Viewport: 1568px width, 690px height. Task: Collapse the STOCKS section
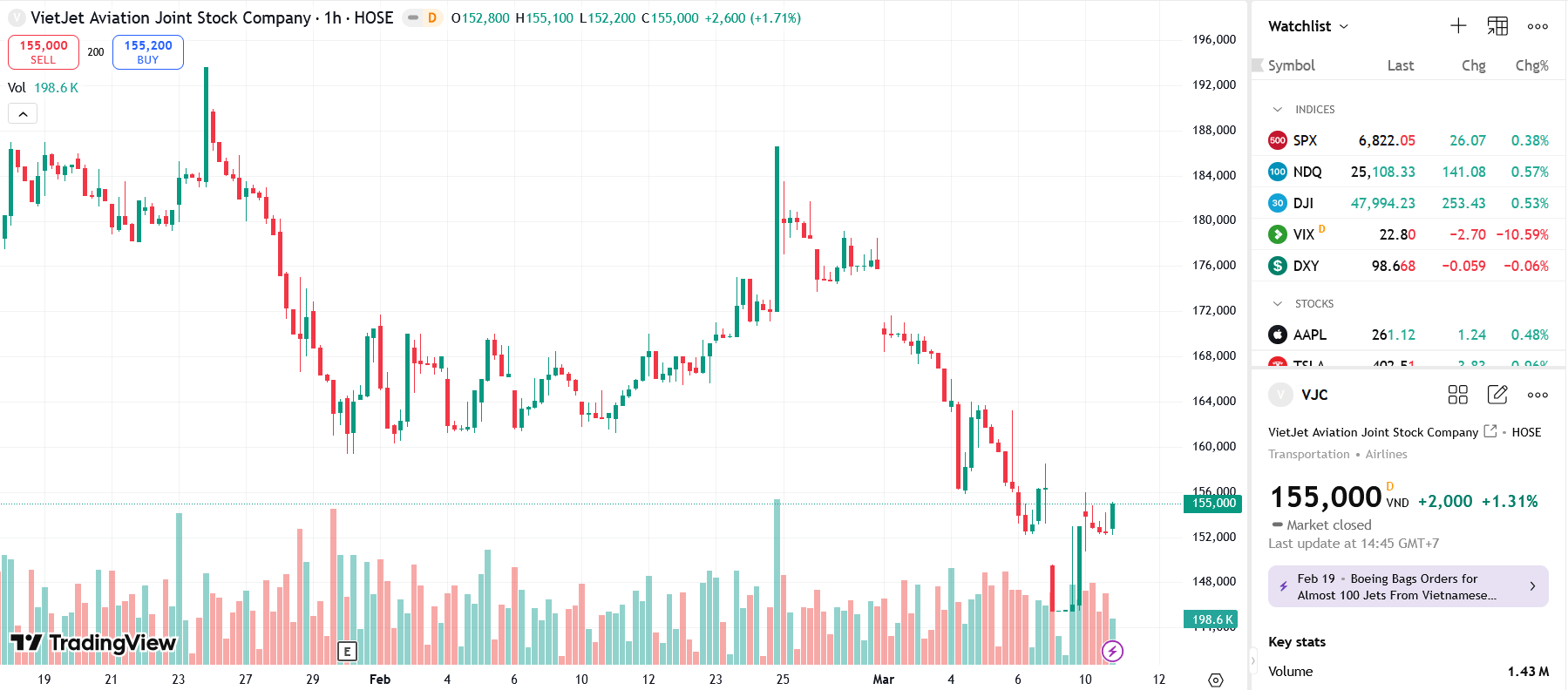[x=1278, y=304]
